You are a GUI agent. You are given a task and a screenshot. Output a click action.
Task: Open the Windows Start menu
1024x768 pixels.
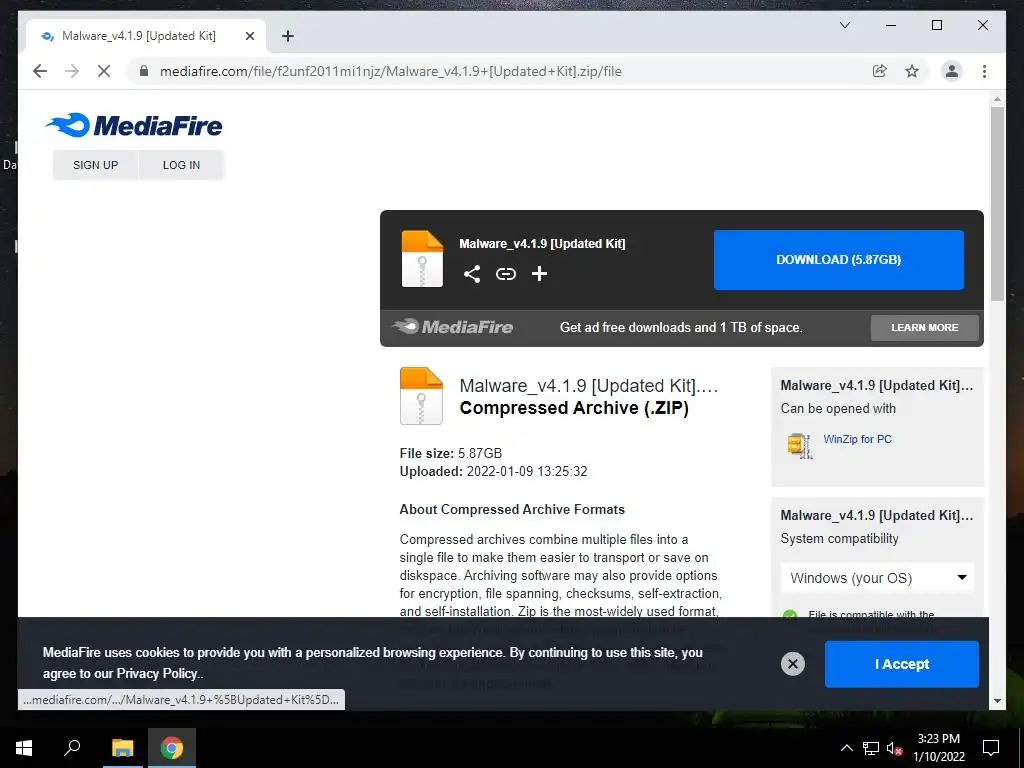point(24,748)
